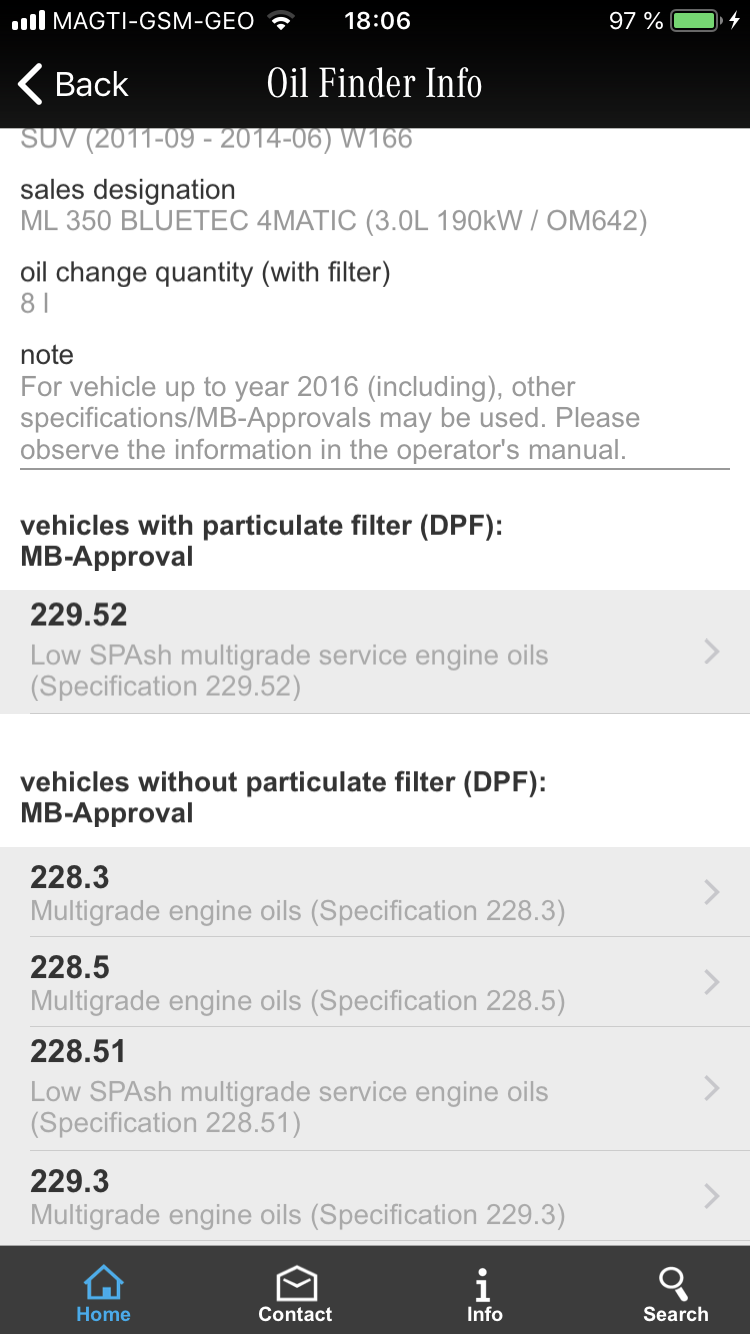Tap the Info 'i' icon
Screen dimensions: 750x1334
pos(483,1283)
